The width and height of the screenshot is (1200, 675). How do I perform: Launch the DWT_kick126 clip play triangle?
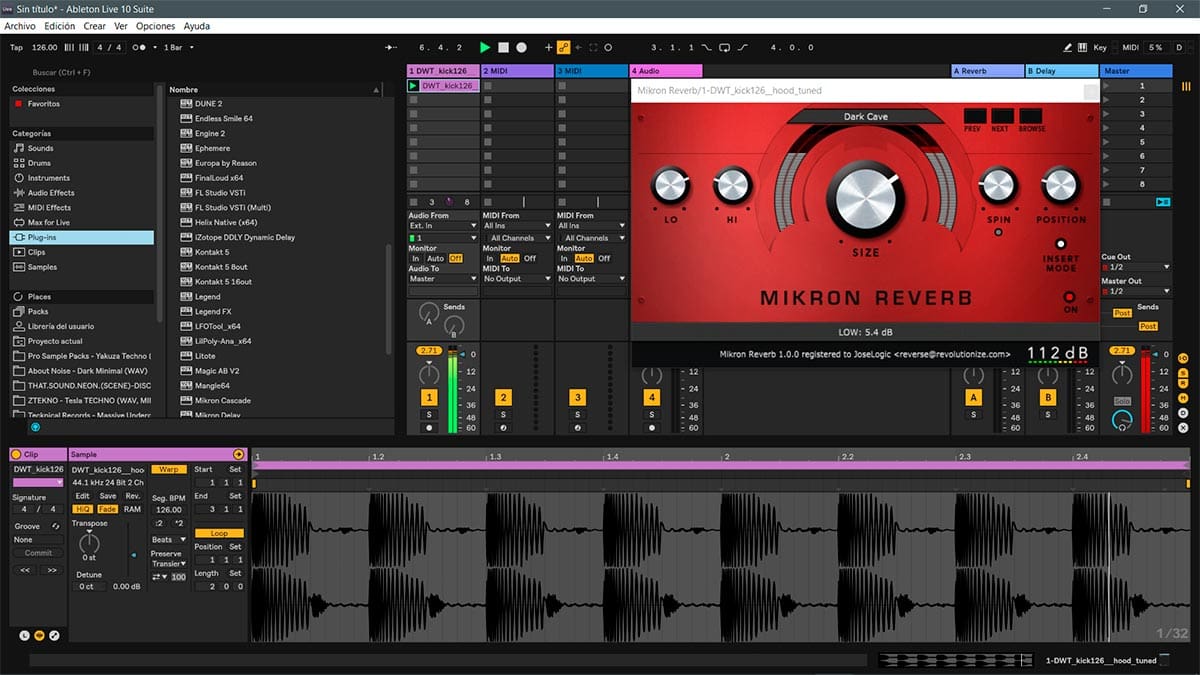414,86
